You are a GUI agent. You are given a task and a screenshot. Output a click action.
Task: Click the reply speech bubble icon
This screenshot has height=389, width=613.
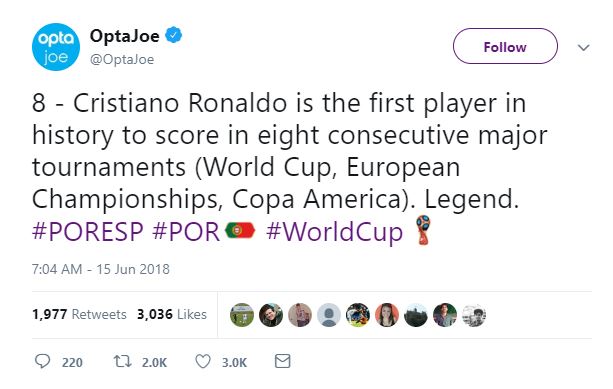[x=43, y=362]
